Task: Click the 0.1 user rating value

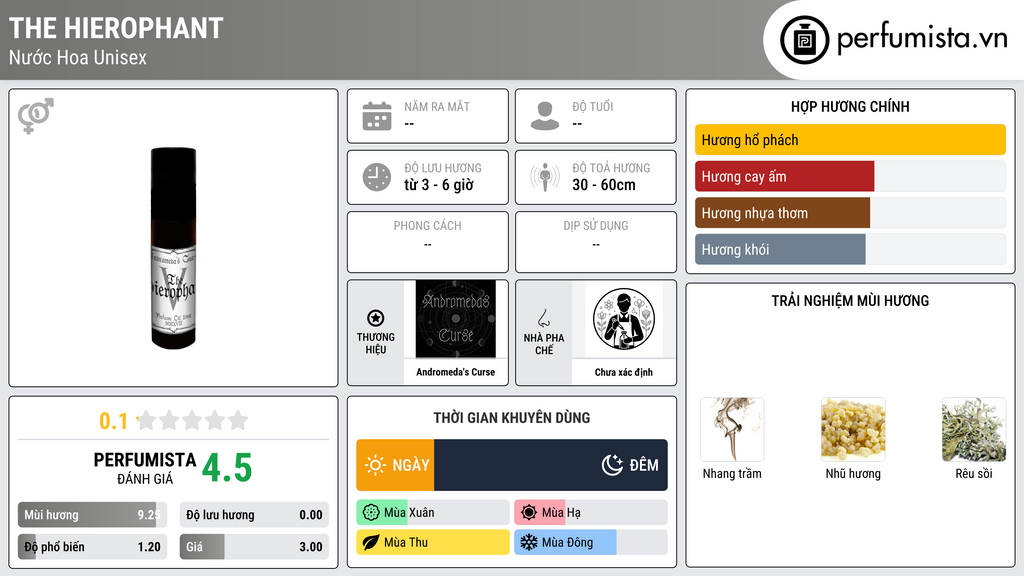Action: (x=114, y=421)
